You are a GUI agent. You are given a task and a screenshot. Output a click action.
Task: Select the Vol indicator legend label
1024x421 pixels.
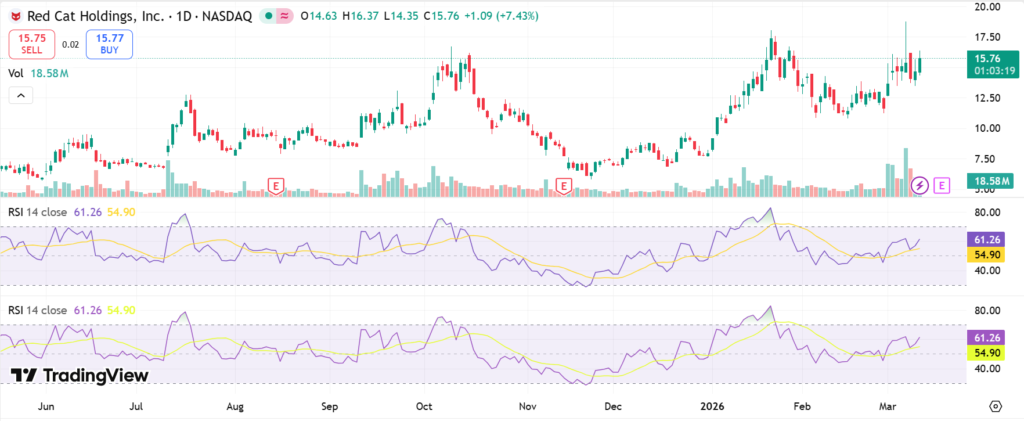(x=16, y=73)
